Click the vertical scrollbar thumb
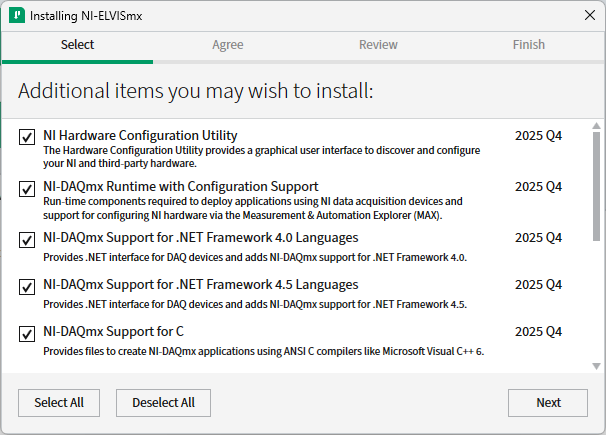The image size is (606, 435). [596, 187]
